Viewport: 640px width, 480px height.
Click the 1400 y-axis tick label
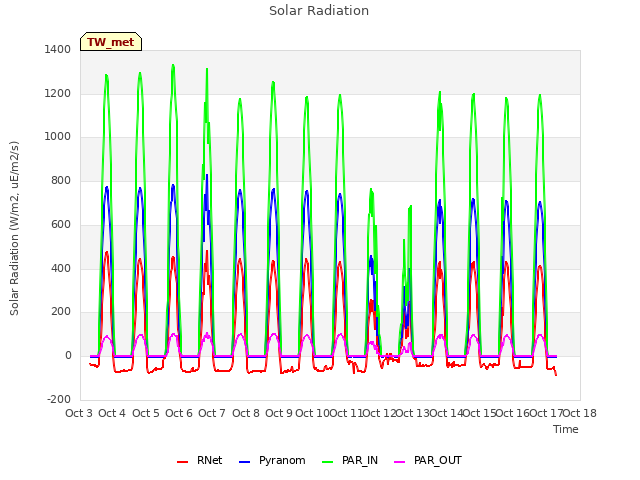click(x=58, y=49)
